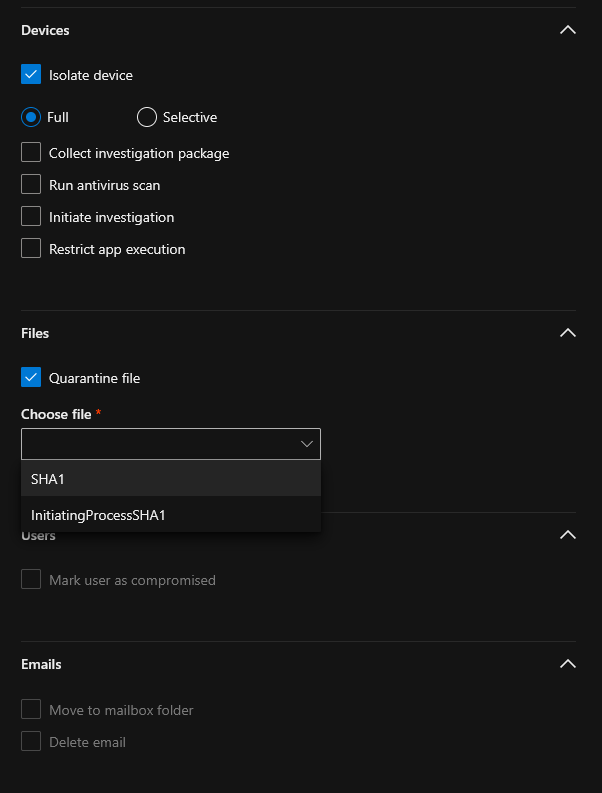This screenshot has height=793, width=602.
Task: Check Mark user as compromised
Action: point(31,580)
